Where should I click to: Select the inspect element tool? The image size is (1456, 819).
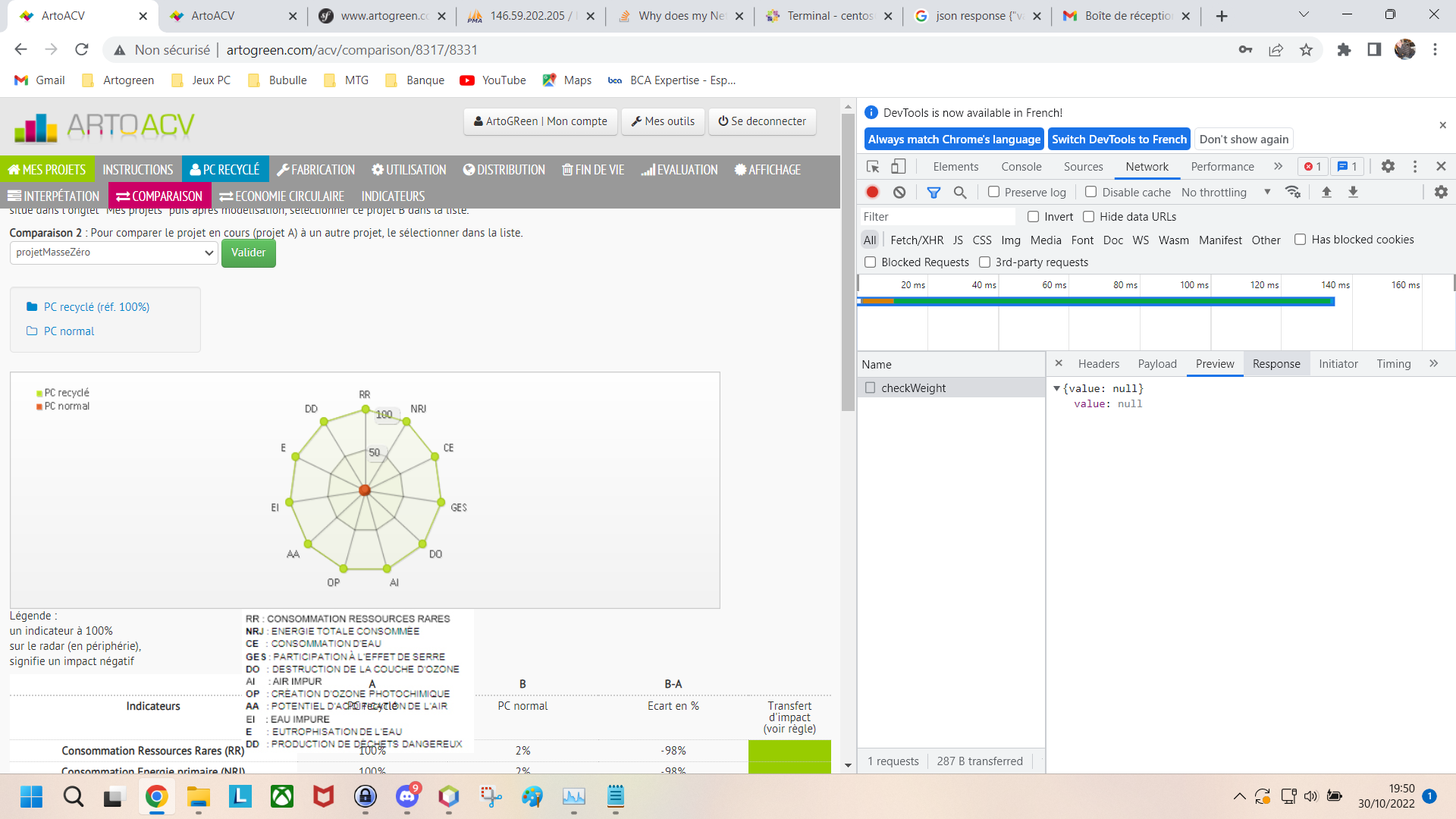click(x=873, y=166)
